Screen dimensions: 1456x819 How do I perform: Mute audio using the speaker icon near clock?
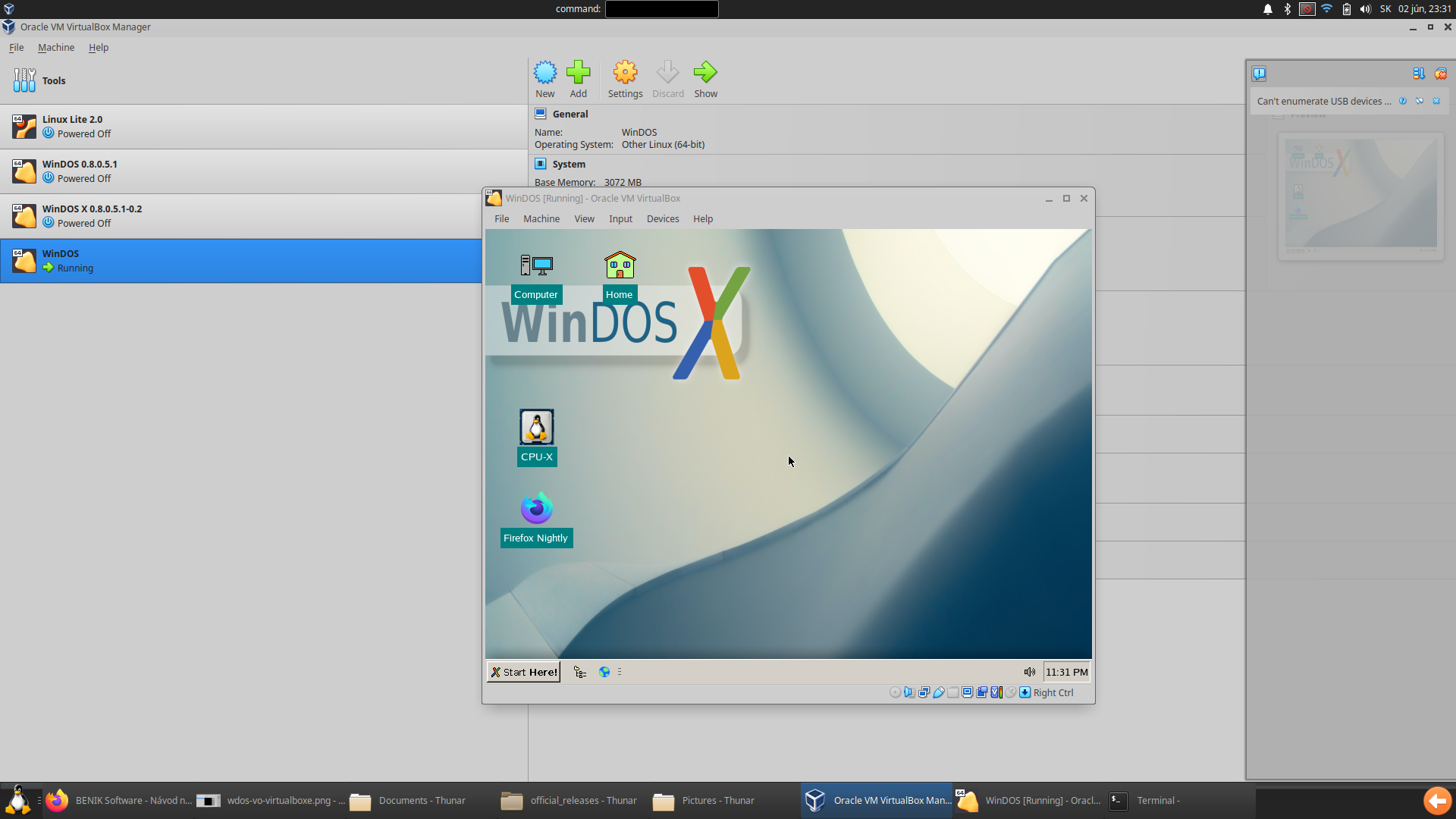pyautogui.click(x=1029, y=671)
